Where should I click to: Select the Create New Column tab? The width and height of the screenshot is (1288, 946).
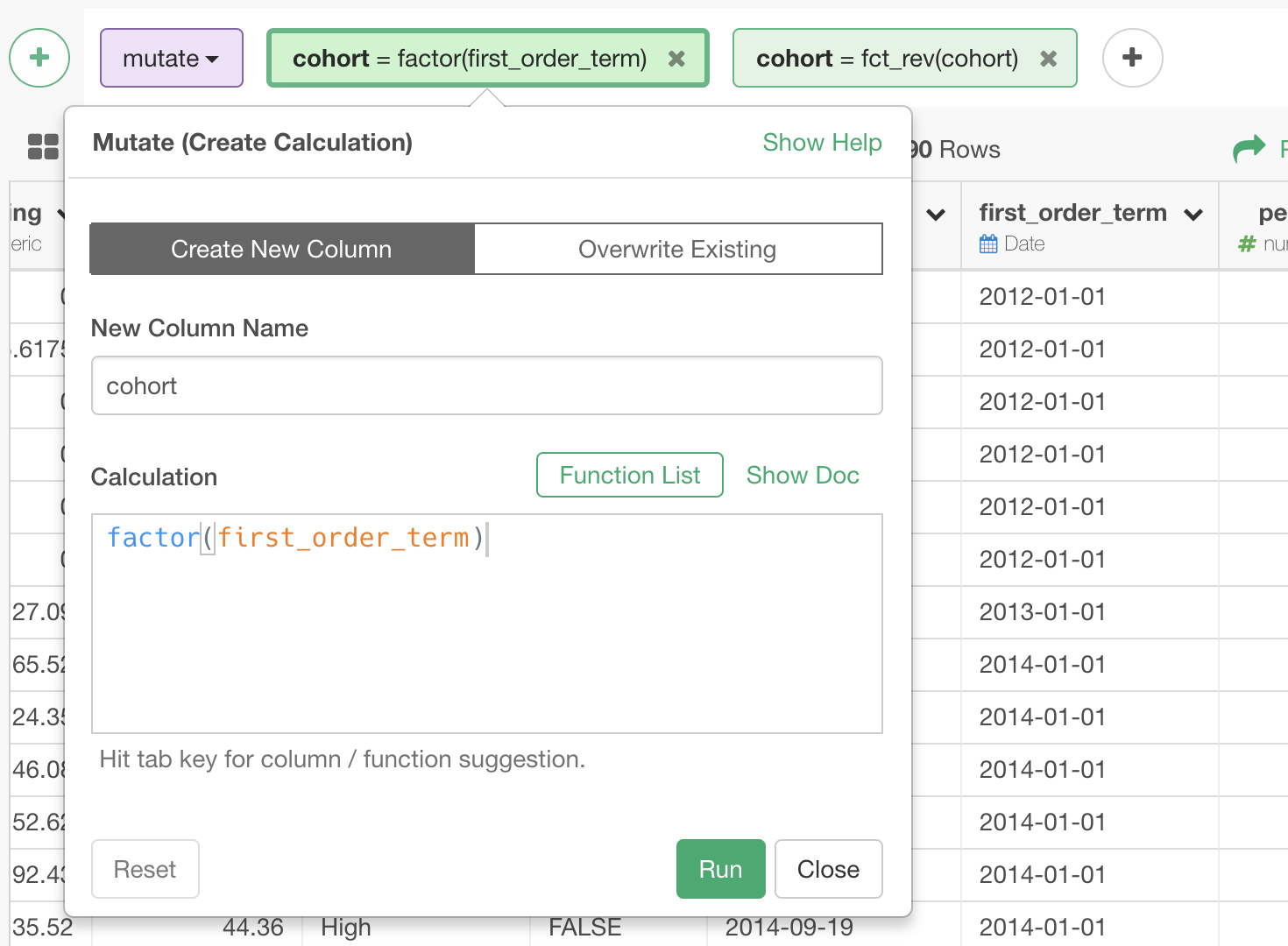tap(281, 250)
